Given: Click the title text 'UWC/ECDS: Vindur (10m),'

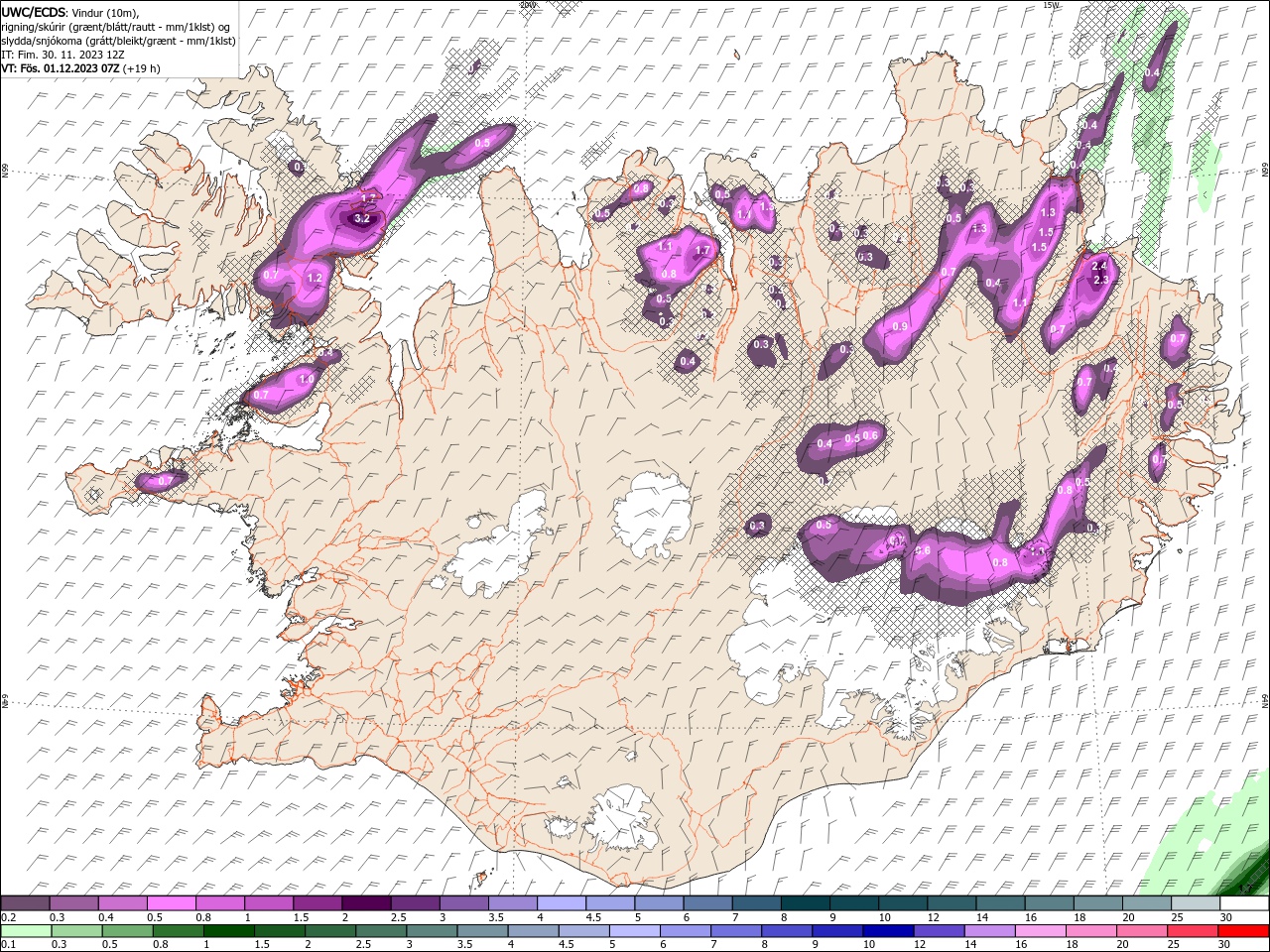Looking at the screenshot, I should (x=70, y=12).
